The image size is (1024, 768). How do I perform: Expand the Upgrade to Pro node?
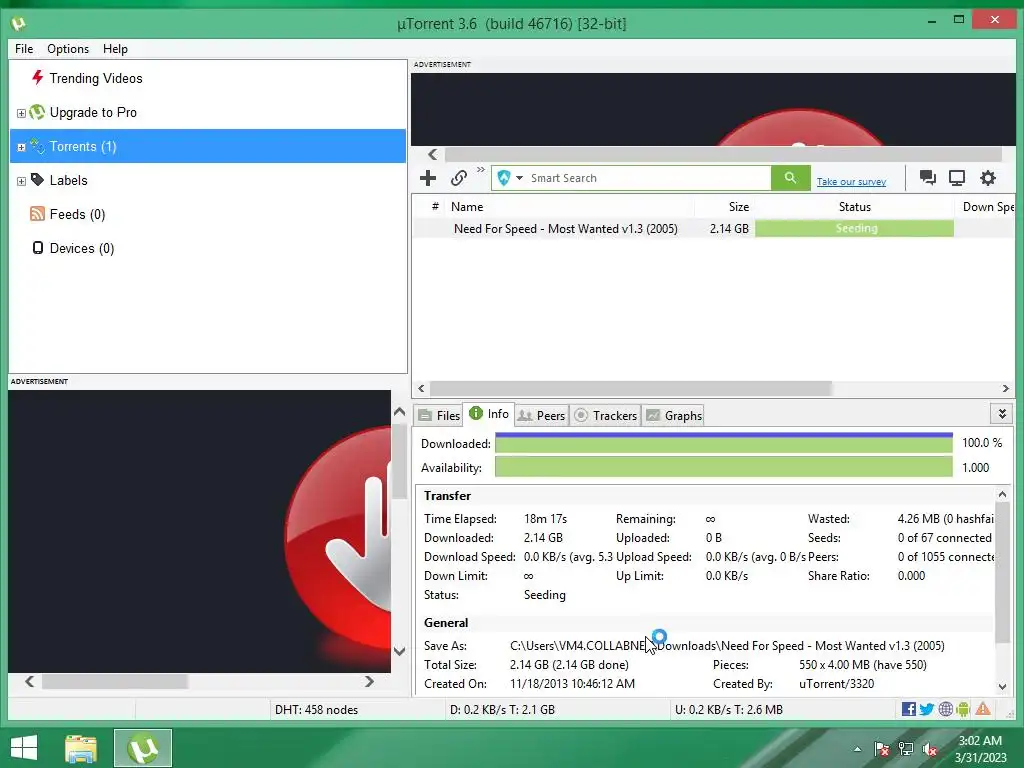point(21,113)
